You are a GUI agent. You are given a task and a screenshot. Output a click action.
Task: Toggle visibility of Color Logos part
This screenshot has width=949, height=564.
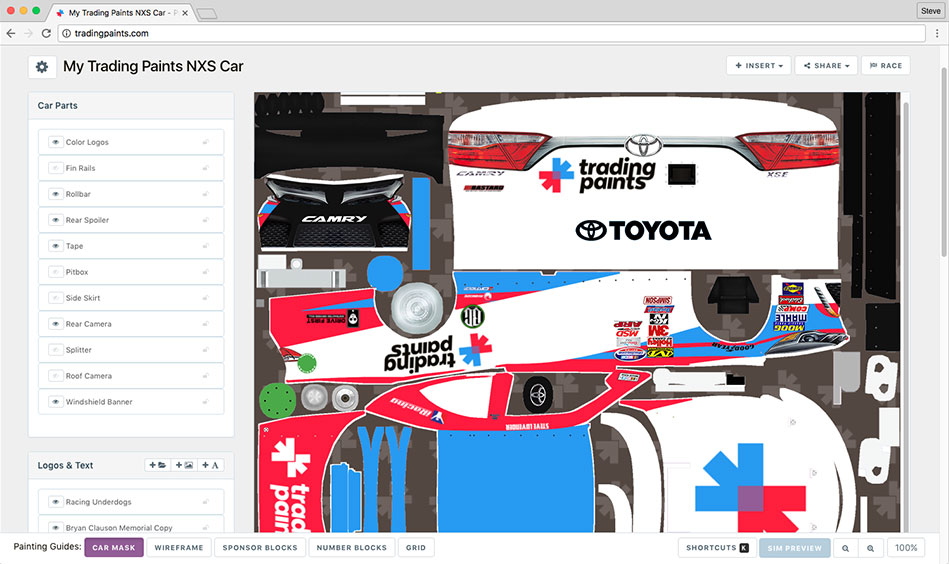point(56,142)
